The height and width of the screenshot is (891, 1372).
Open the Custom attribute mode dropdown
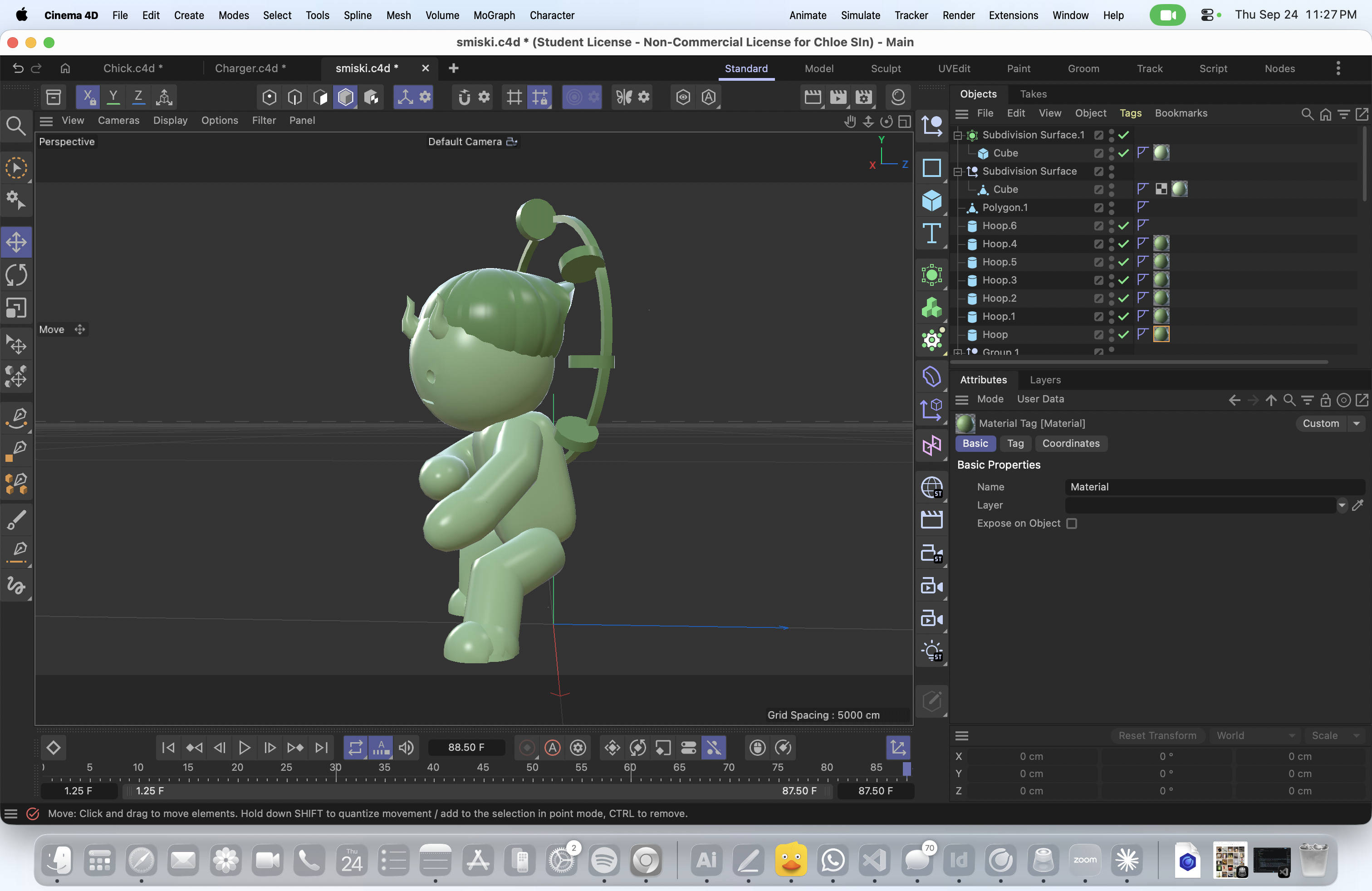click(x=1330, y=424)
